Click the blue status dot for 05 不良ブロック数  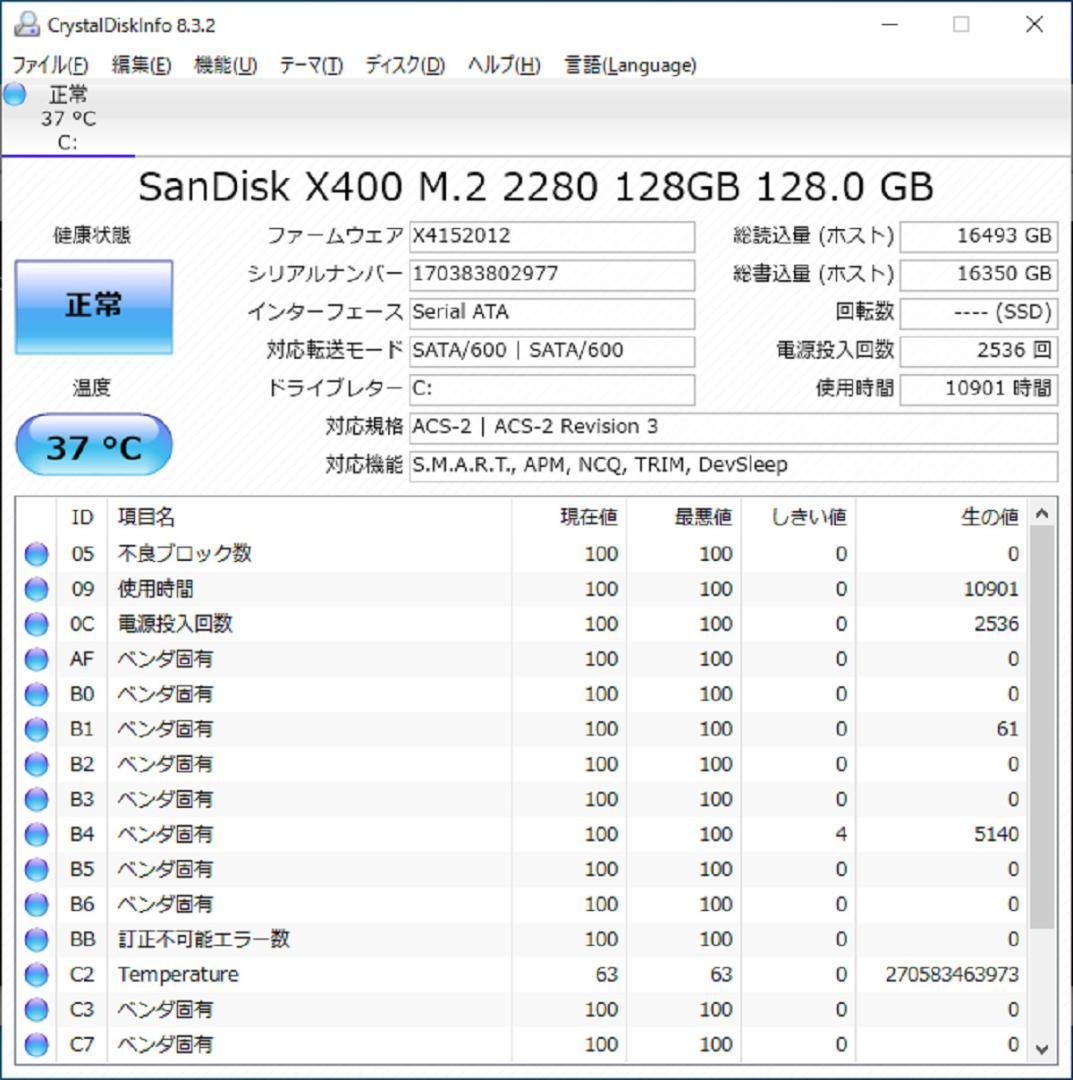pyautogui.click(x=35, y=553)
